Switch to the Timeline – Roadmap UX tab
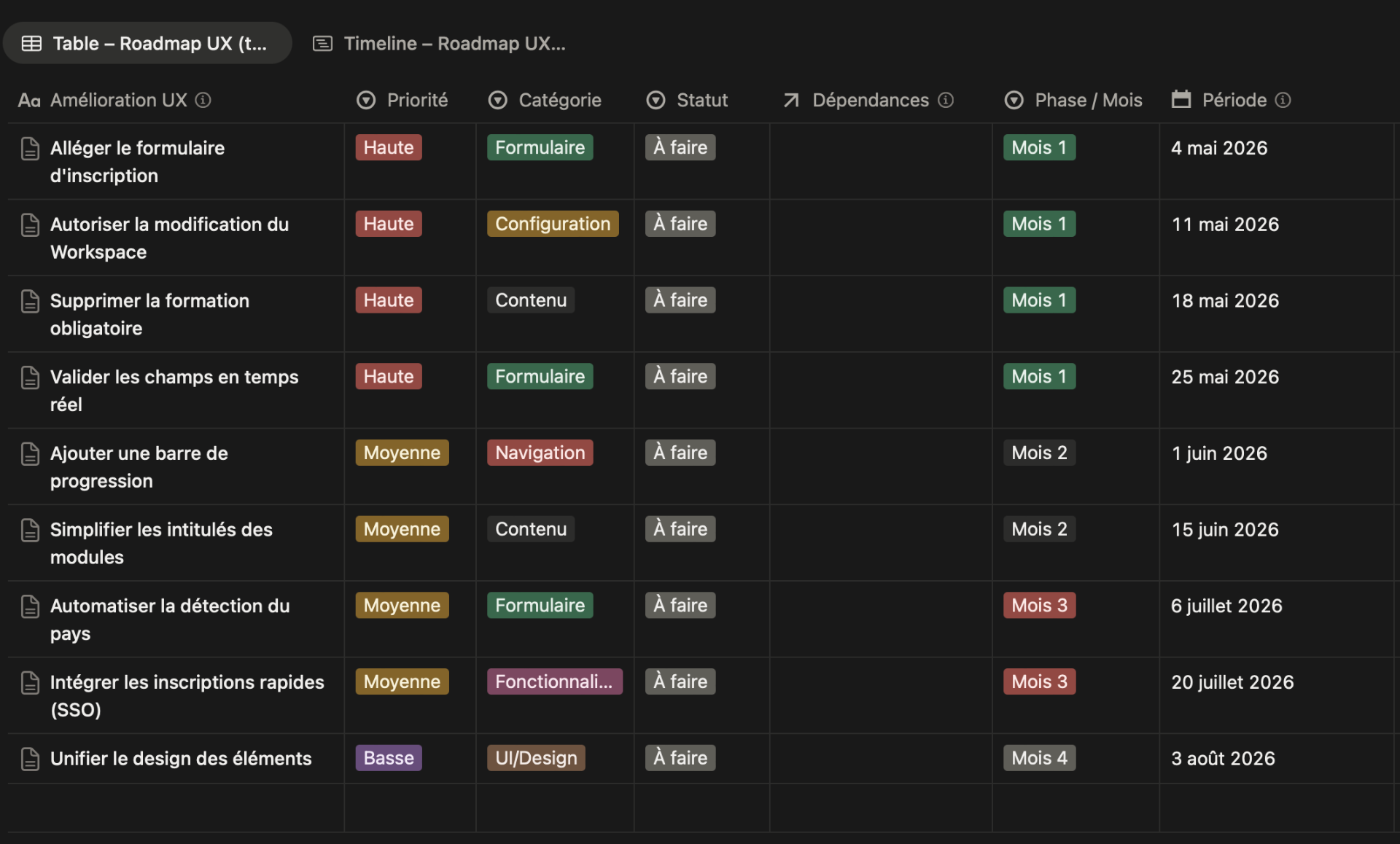The width and height of the screenshot is (1400, 844). click(440, 43)
